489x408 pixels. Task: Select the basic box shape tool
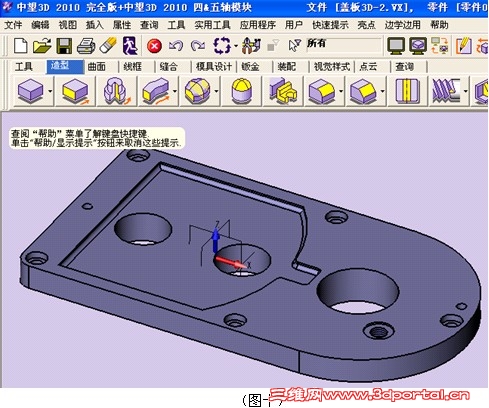(30, 90)
